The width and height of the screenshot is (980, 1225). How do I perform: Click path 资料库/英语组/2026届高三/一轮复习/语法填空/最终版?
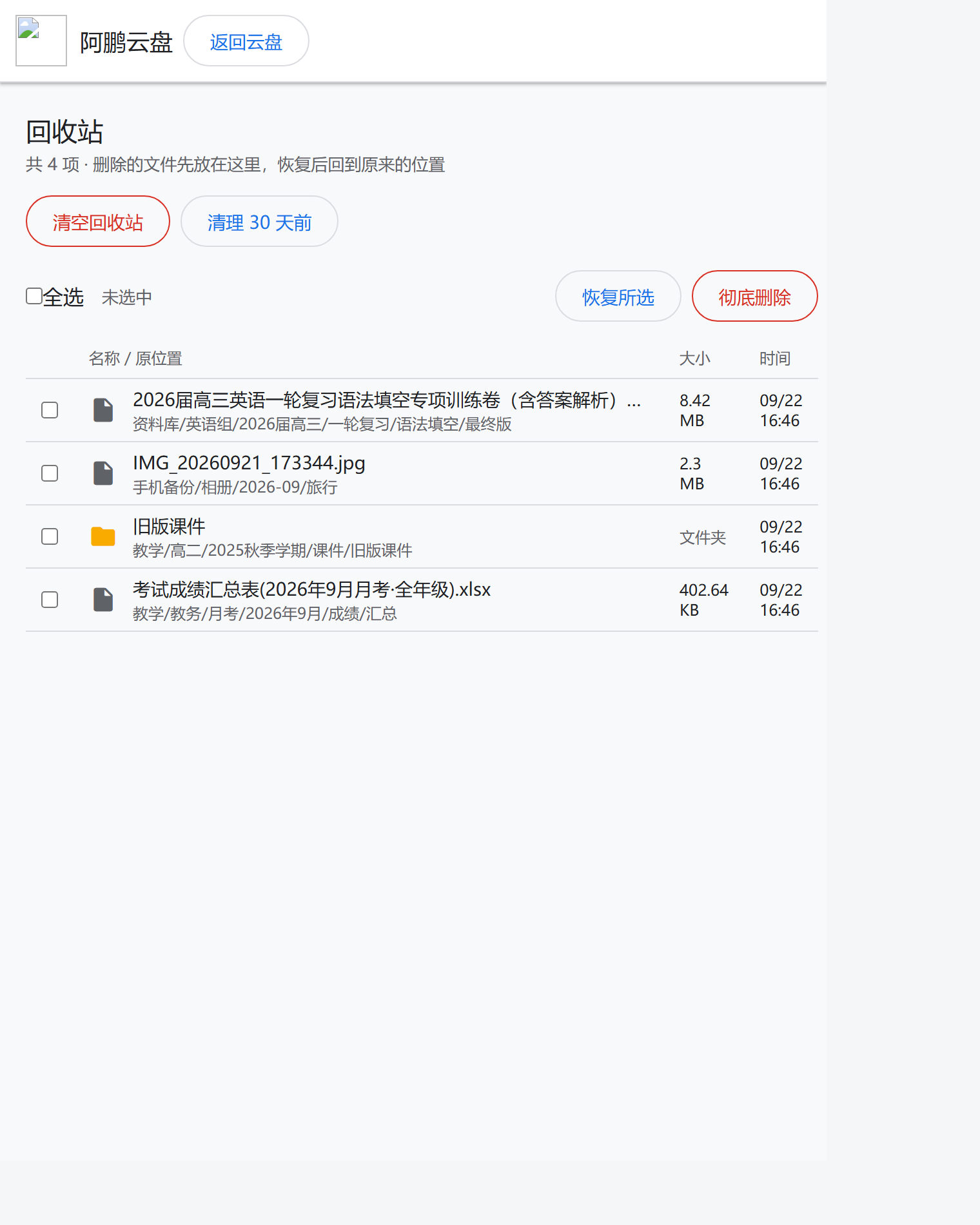(322, 424)
